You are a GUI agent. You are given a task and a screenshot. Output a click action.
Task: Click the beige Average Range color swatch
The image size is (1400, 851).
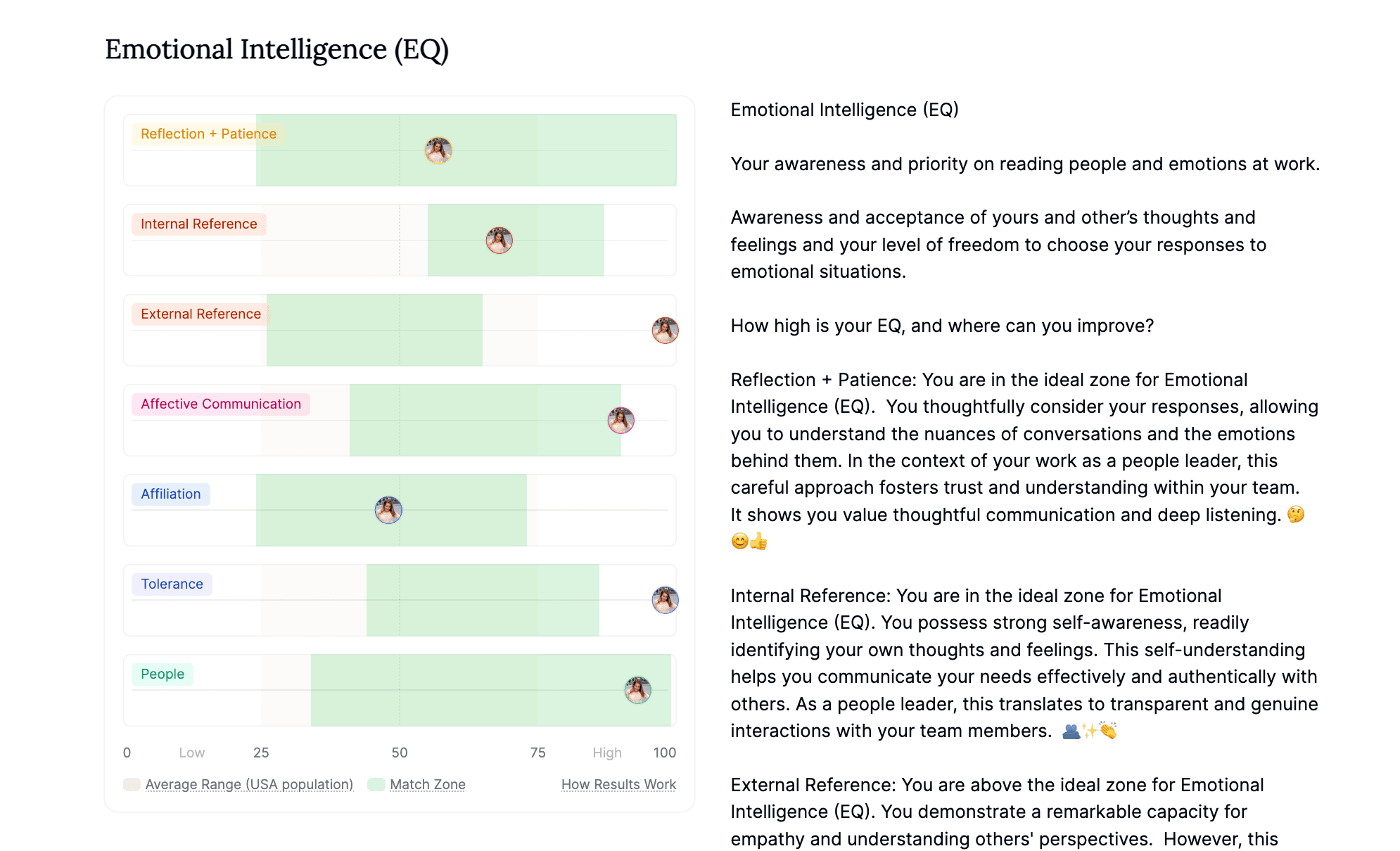click(132, 784)
